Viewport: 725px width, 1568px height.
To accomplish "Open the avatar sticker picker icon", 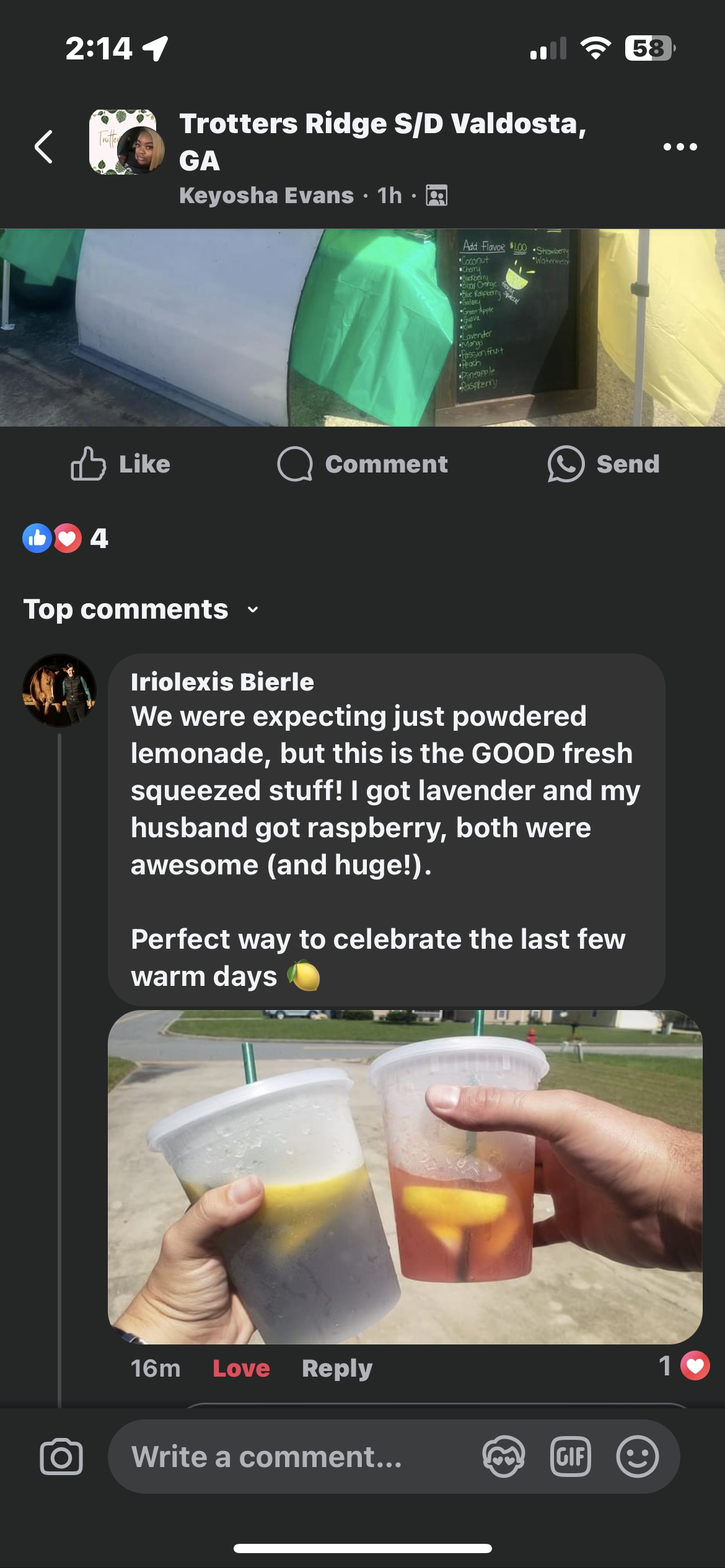I will [x=503, y=1457].
